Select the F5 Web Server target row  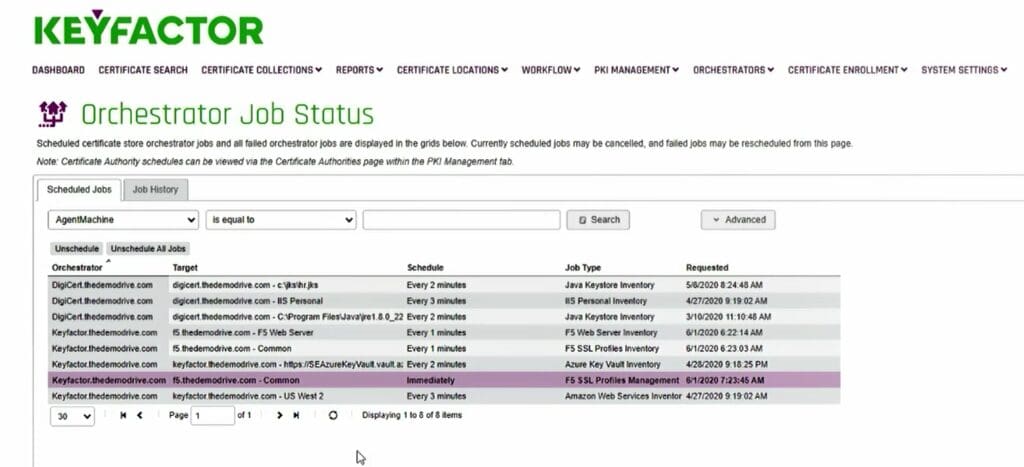(444, 332)
